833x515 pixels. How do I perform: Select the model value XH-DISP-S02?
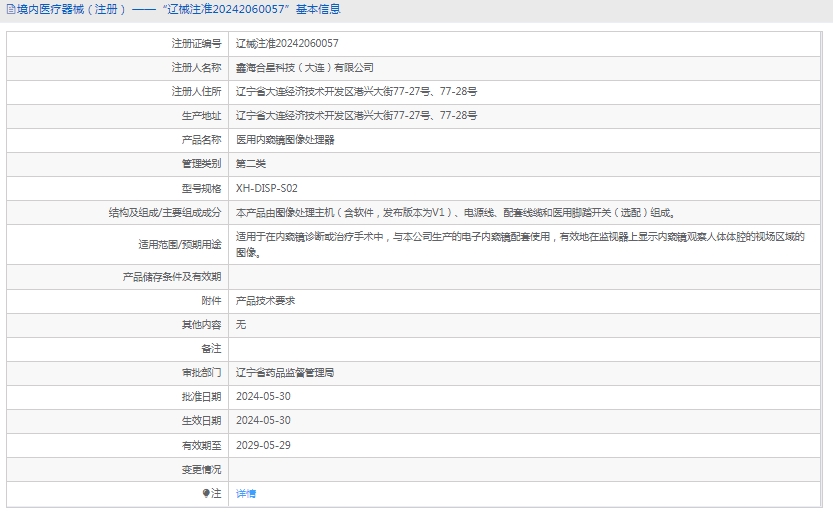coord(266,188)
